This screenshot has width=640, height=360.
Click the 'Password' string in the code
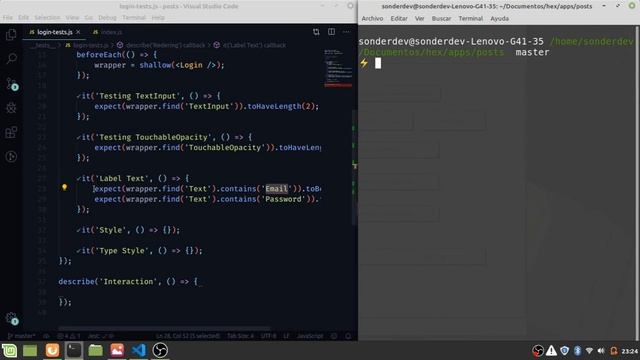tap(283, 199)
